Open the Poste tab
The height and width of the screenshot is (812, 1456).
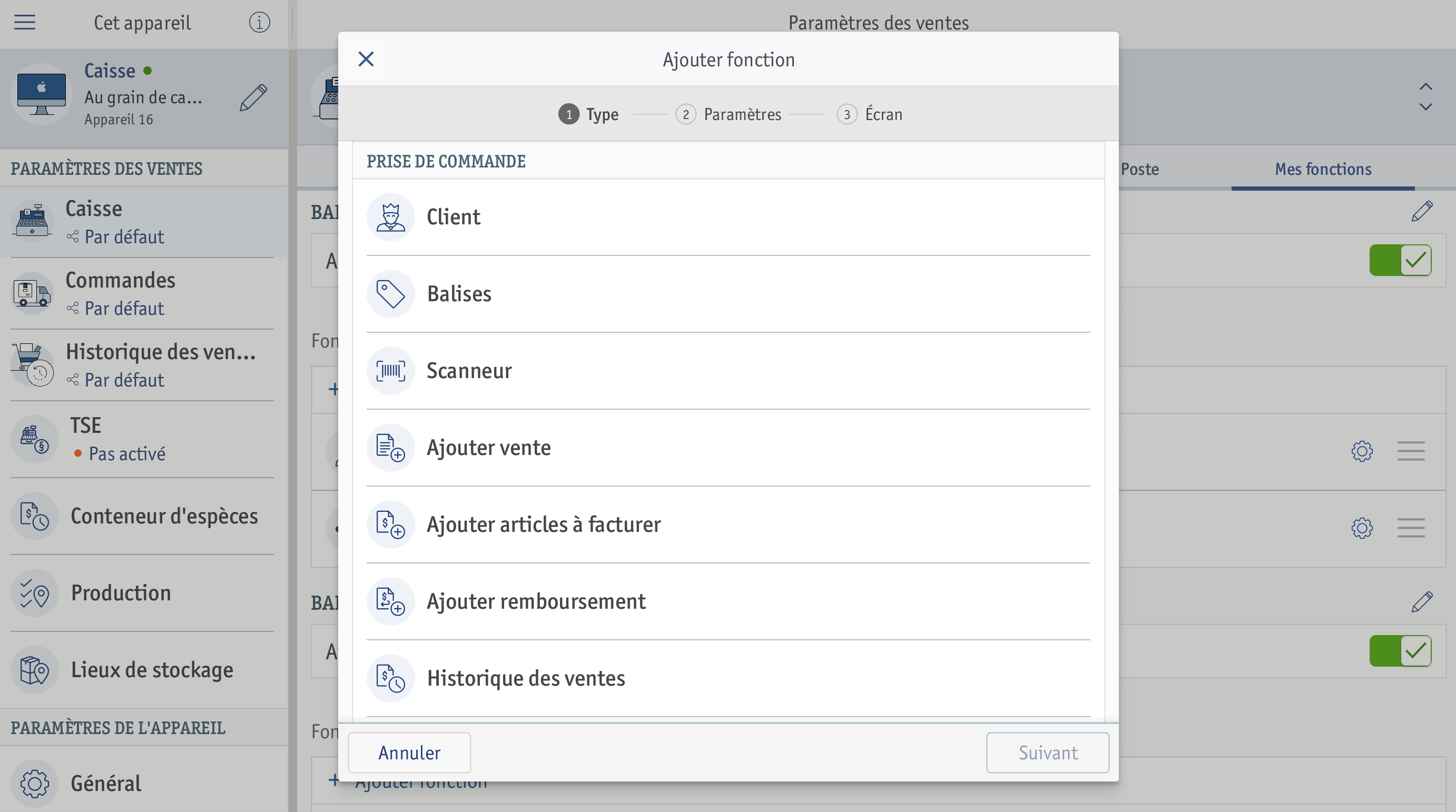coord(1139,169)
